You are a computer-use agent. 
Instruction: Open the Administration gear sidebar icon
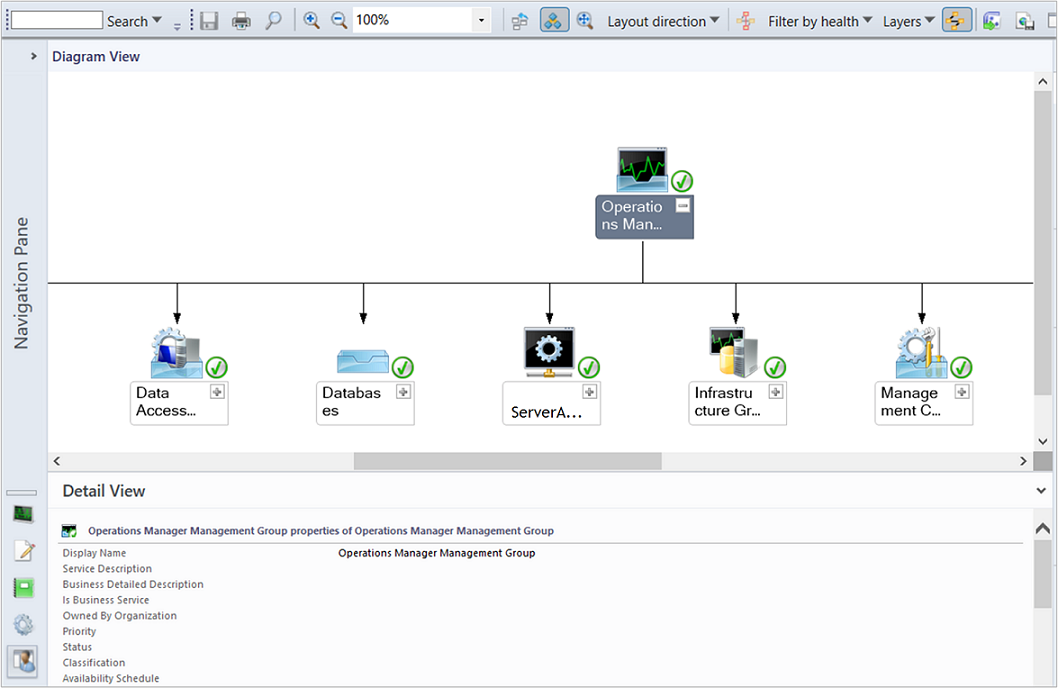click(24, 625)
